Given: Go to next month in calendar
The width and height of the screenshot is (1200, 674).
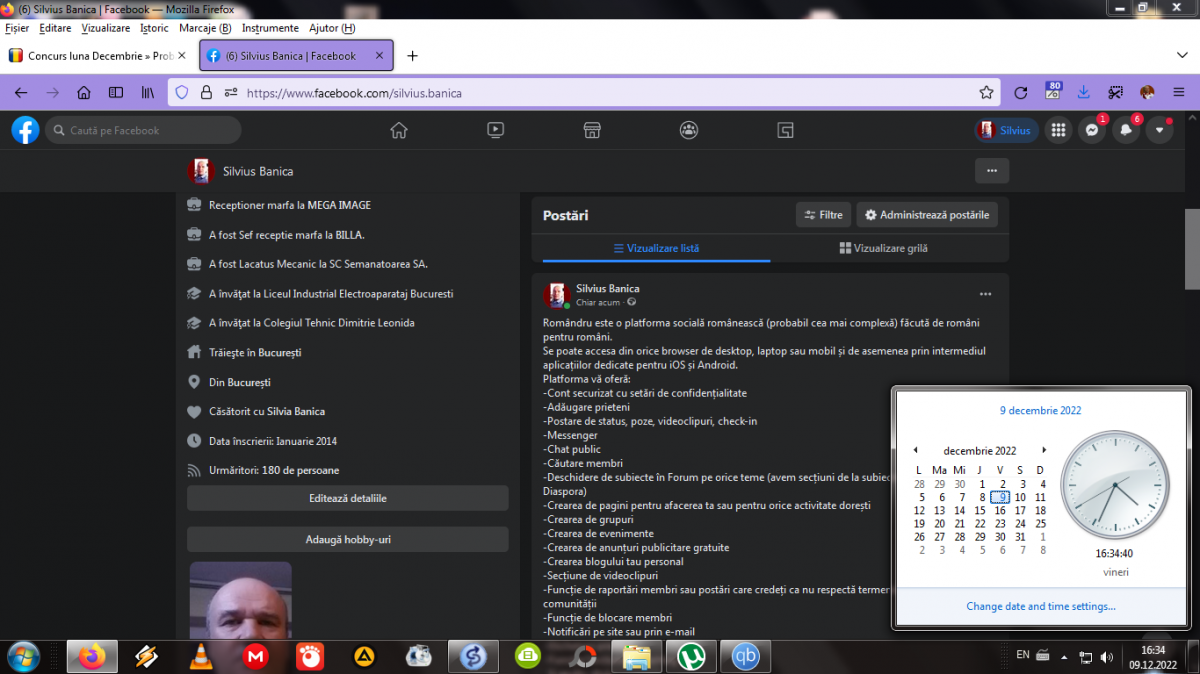Looking at the screenshot, I should 1045,451.
